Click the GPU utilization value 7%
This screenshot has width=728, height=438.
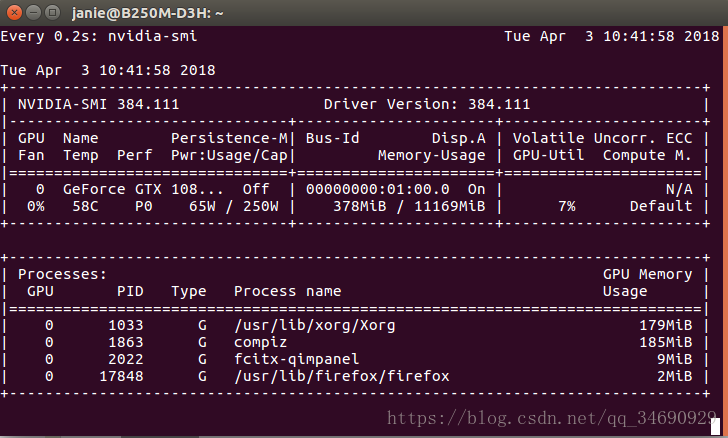[566, 206]
